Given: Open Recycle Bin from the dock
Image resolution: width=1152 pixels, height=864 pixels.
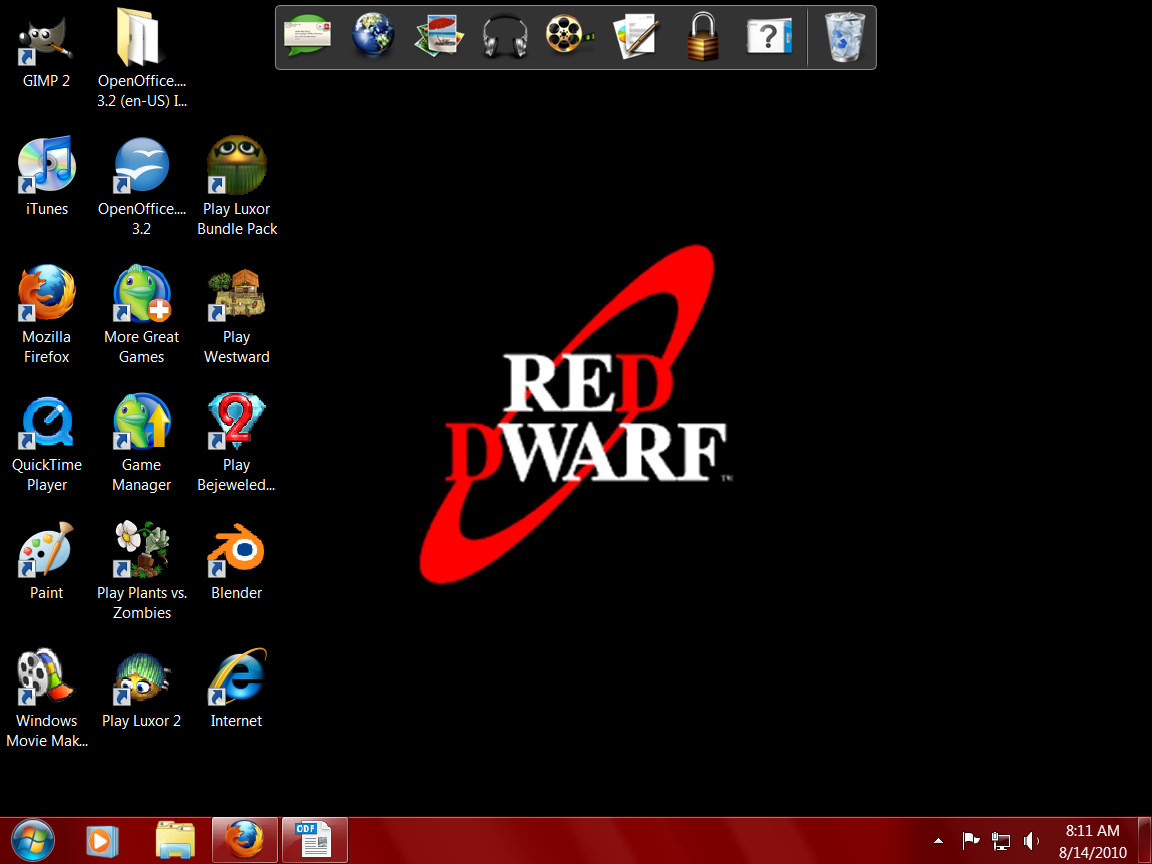Looking at the screenshot, I should (841, 35).
